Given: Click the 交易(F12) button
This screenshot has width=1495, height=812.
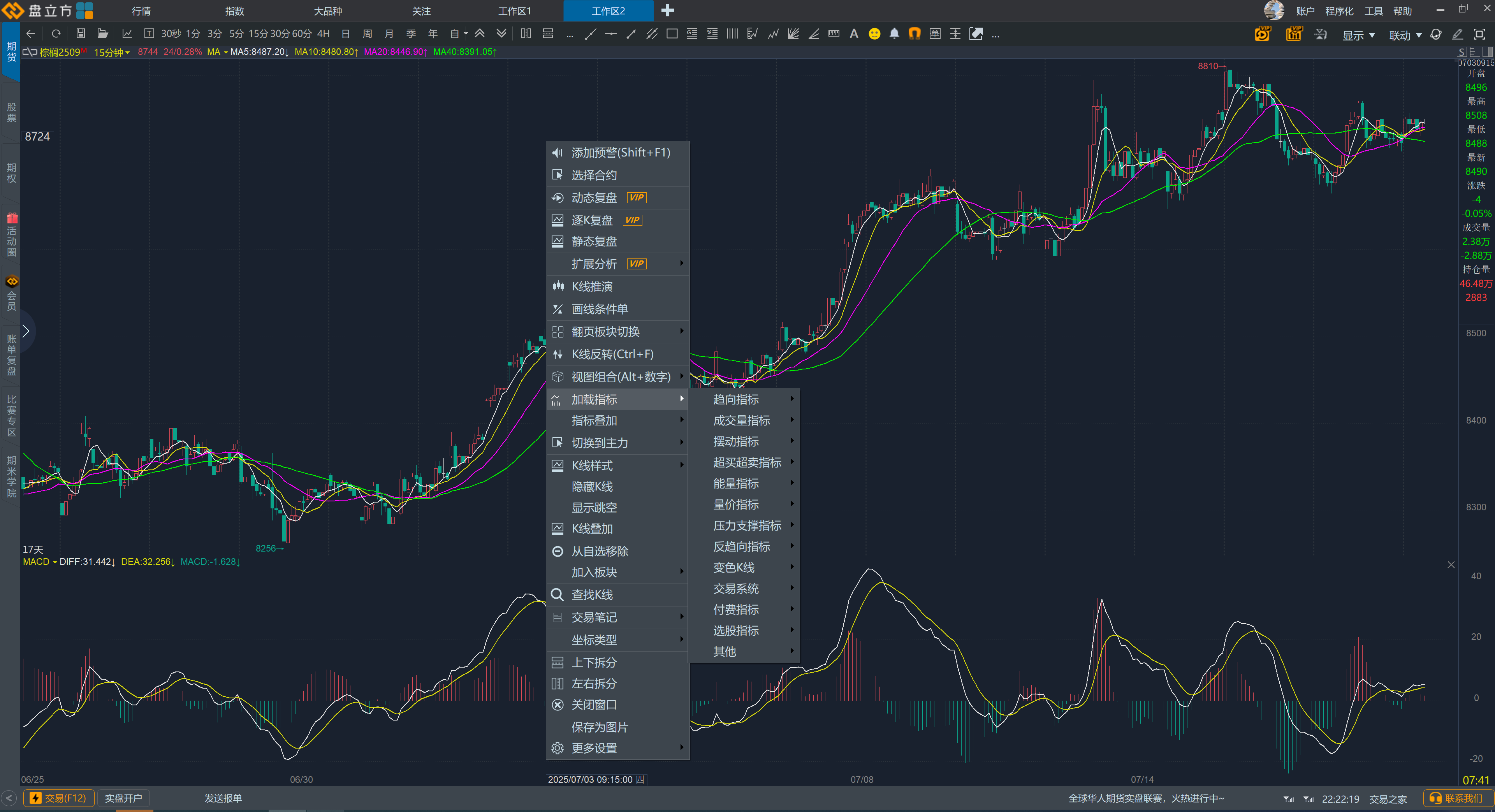Looking at the screenshot, I should point(59,798).
